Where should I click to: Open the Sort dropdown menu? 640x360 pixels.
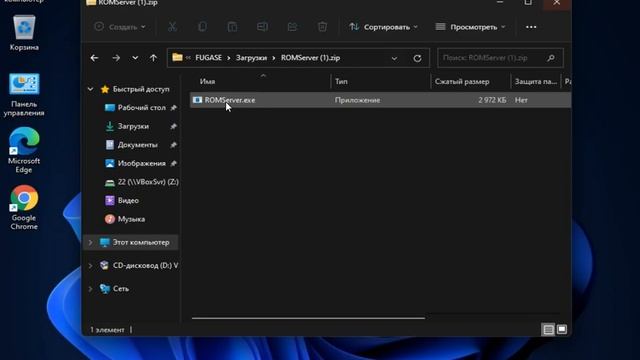383,27
